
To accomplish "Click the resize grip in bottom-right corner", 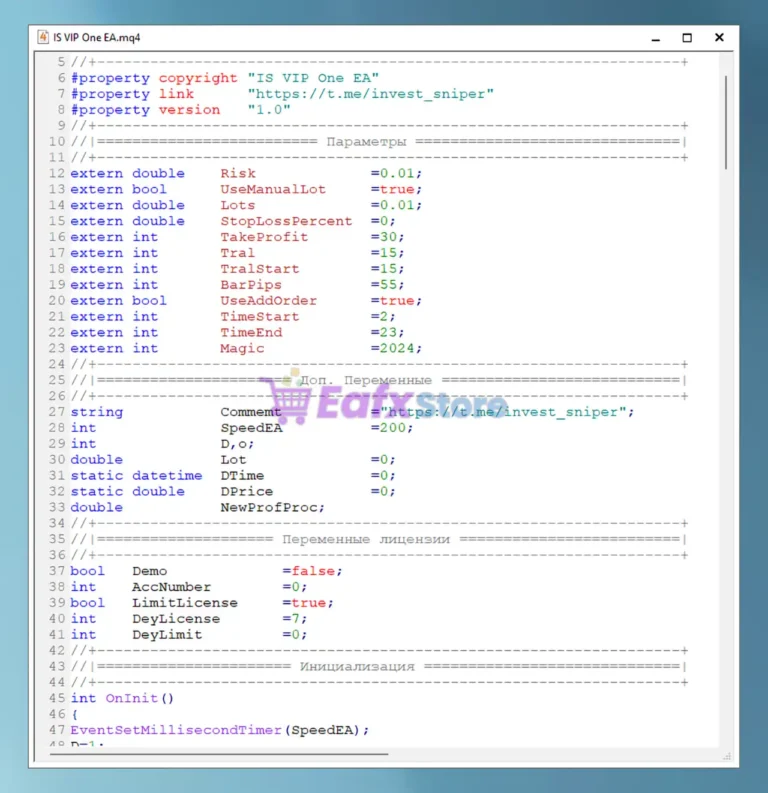I will (727, 756).
